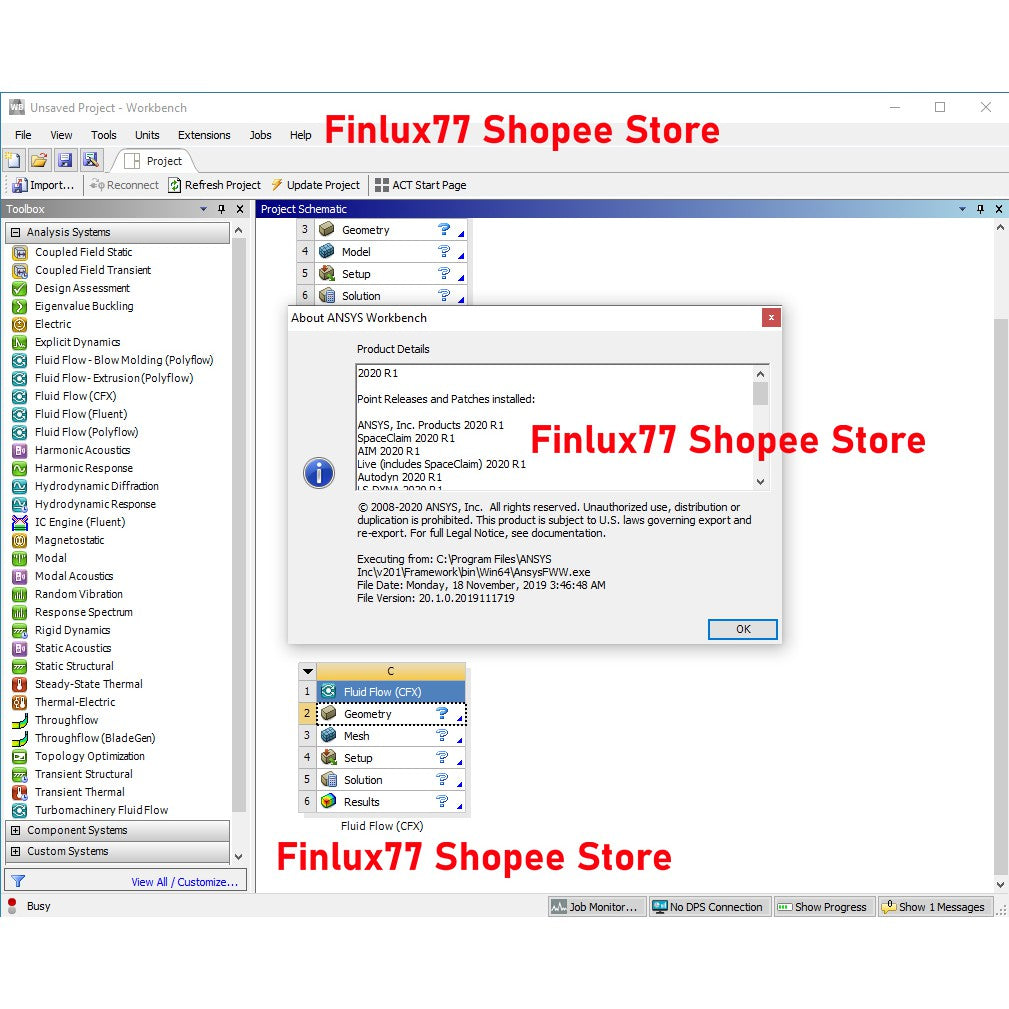Toggle auto-hide pin on Toolbox panel

click(x=221, y=209)
